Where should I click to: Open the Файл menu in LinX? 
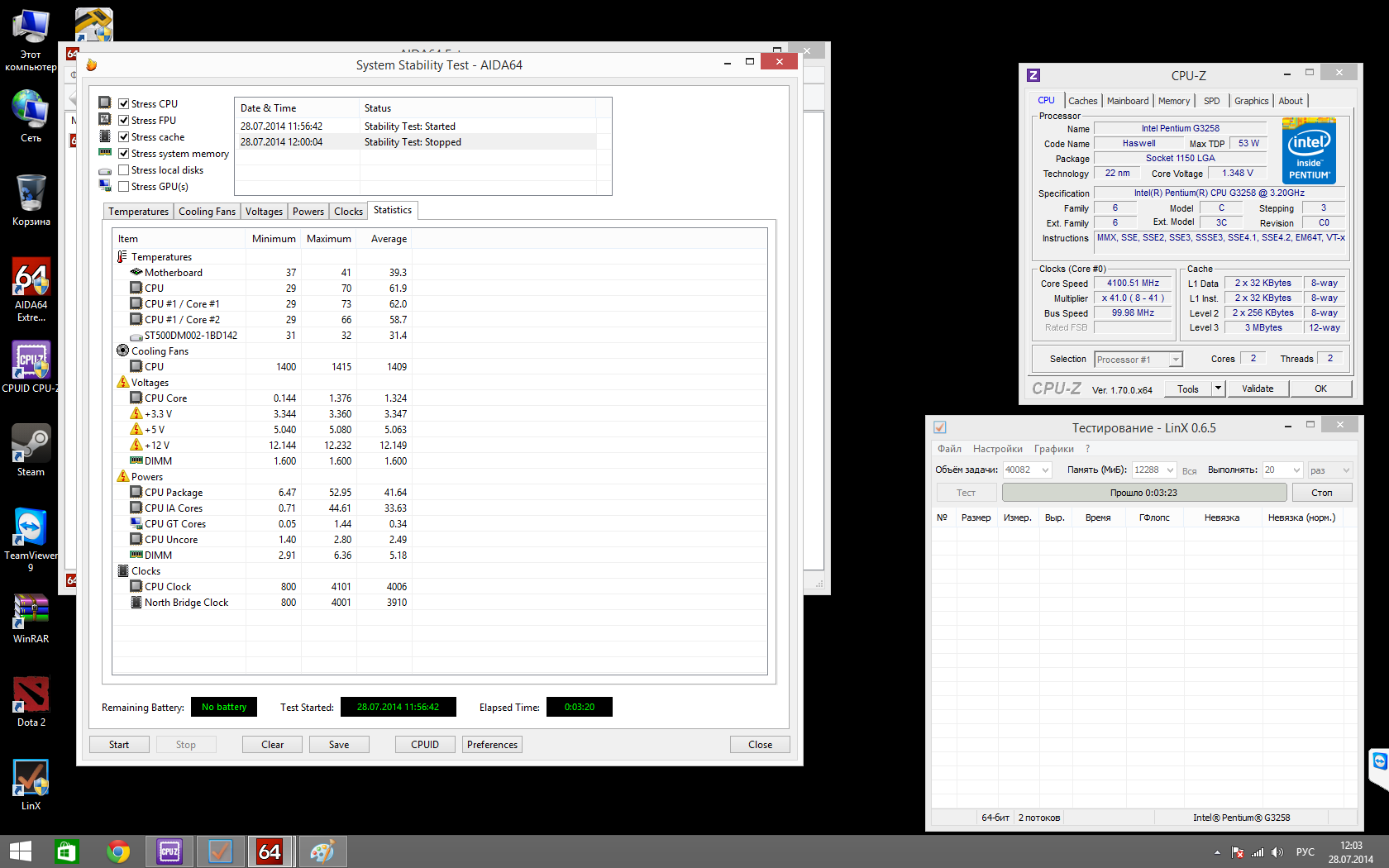tap(949, 449)
